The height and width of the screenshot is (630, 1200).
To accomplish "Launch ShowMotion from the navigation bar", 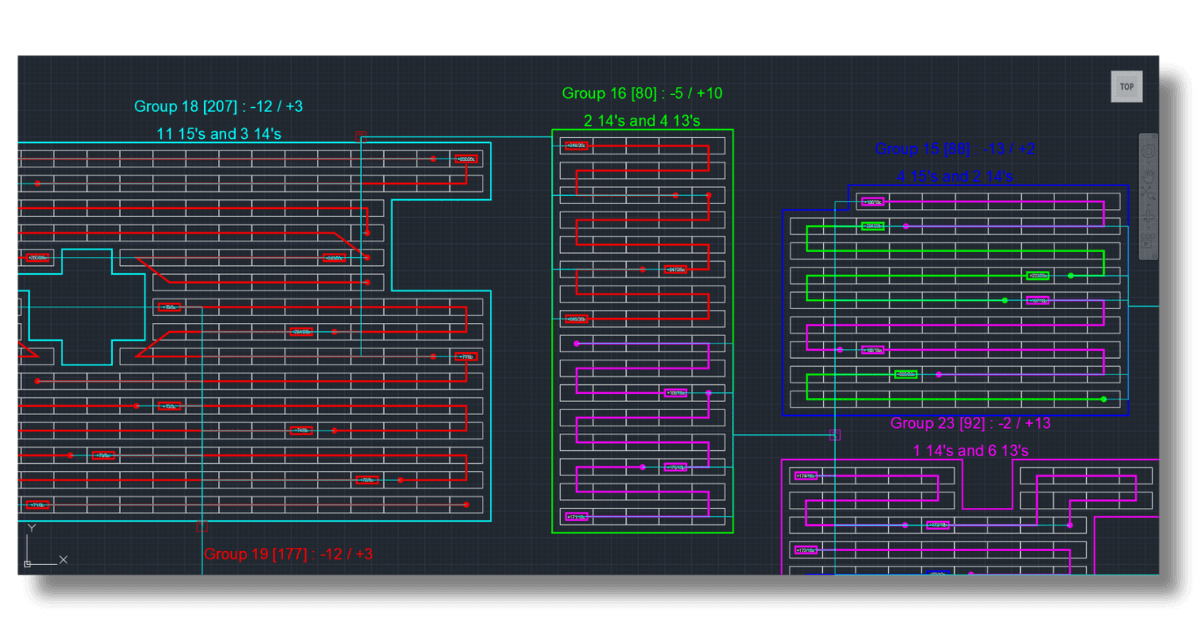I will point(1148,241).
